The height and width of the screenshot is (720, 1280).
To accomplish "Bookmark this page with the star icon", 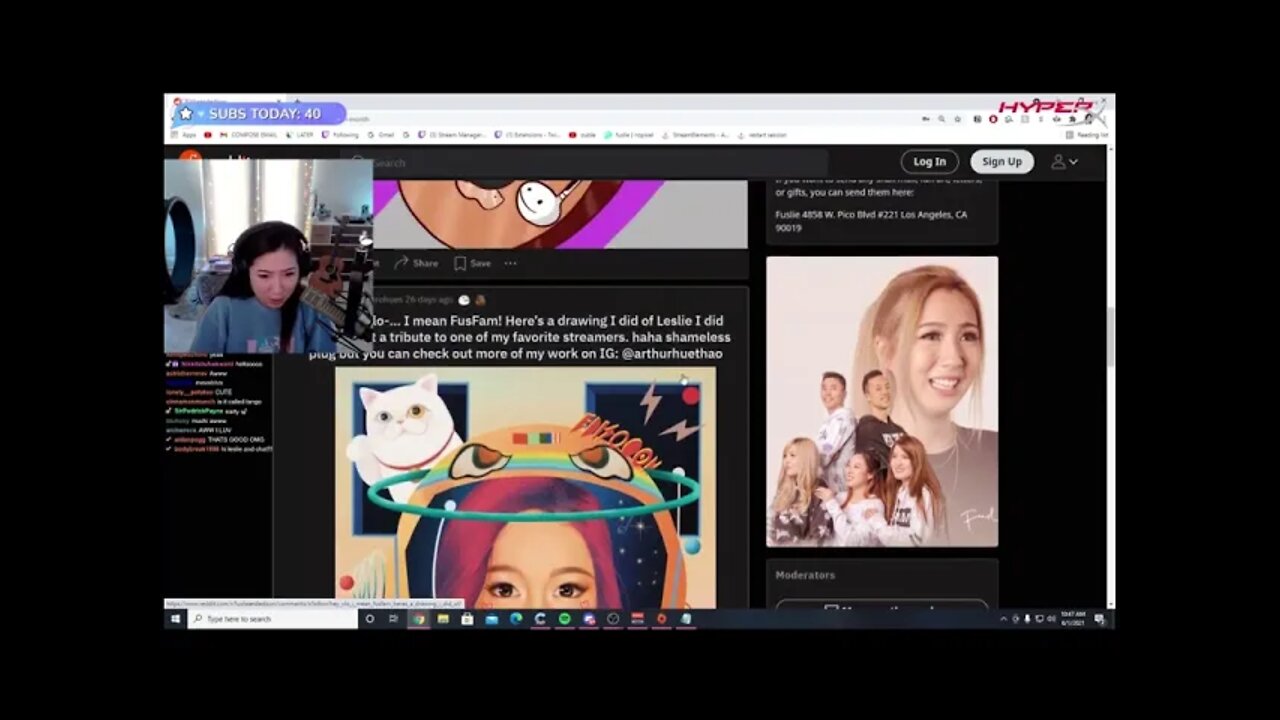I will pos(957,119).
